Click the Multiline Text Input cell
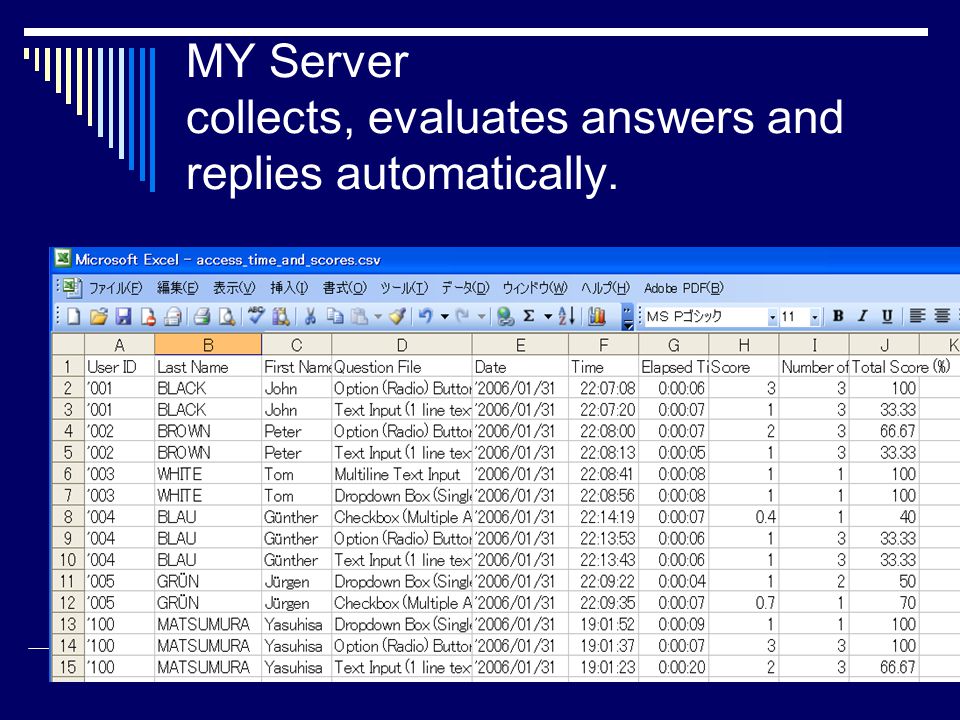The width and height of the screenshot is (960, 720). coord(402,474)
